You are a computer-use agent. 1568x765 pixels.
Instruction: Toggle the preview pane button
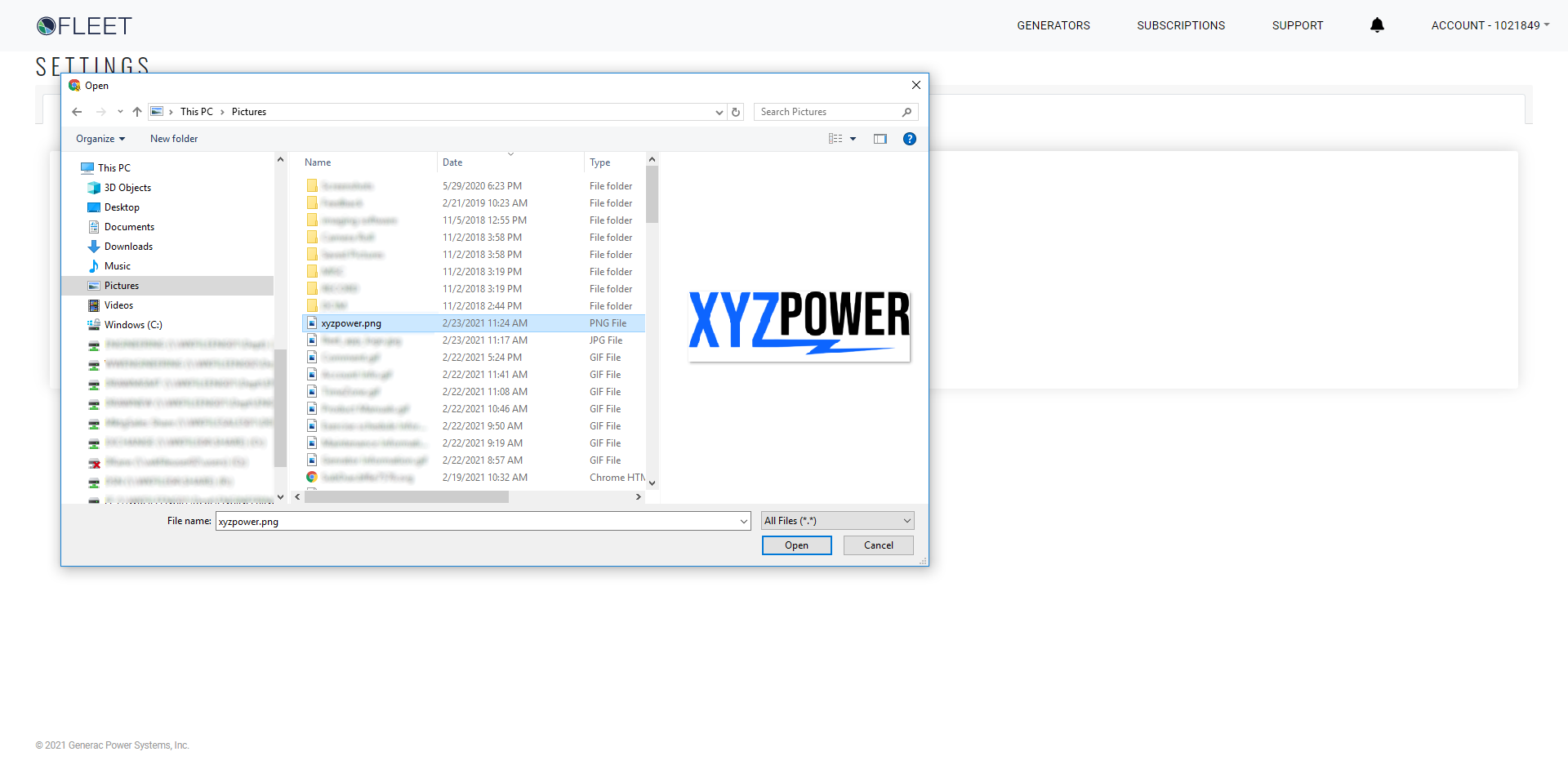tap(880, 139)
